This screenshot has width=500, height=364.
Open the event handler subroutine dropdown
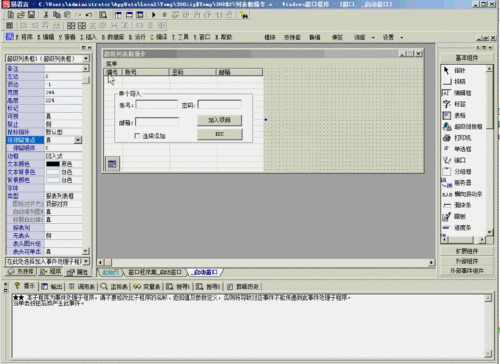pos(86,261)
